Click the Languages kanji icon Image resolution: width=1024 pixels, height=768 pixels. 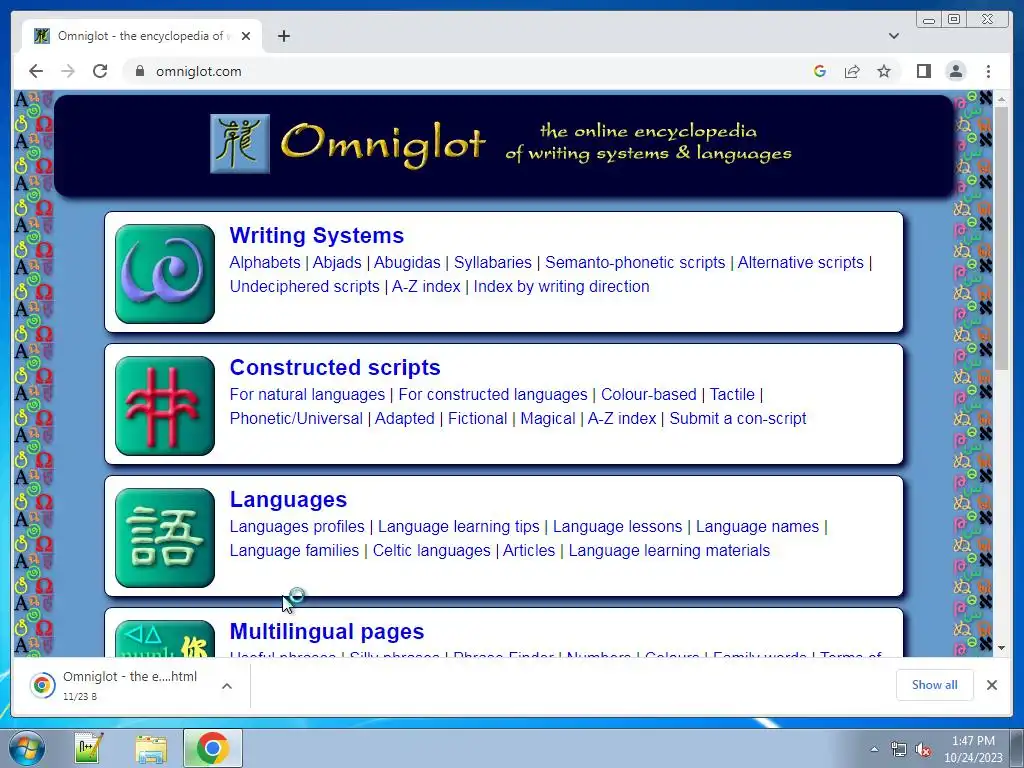(x=165, y=537)
